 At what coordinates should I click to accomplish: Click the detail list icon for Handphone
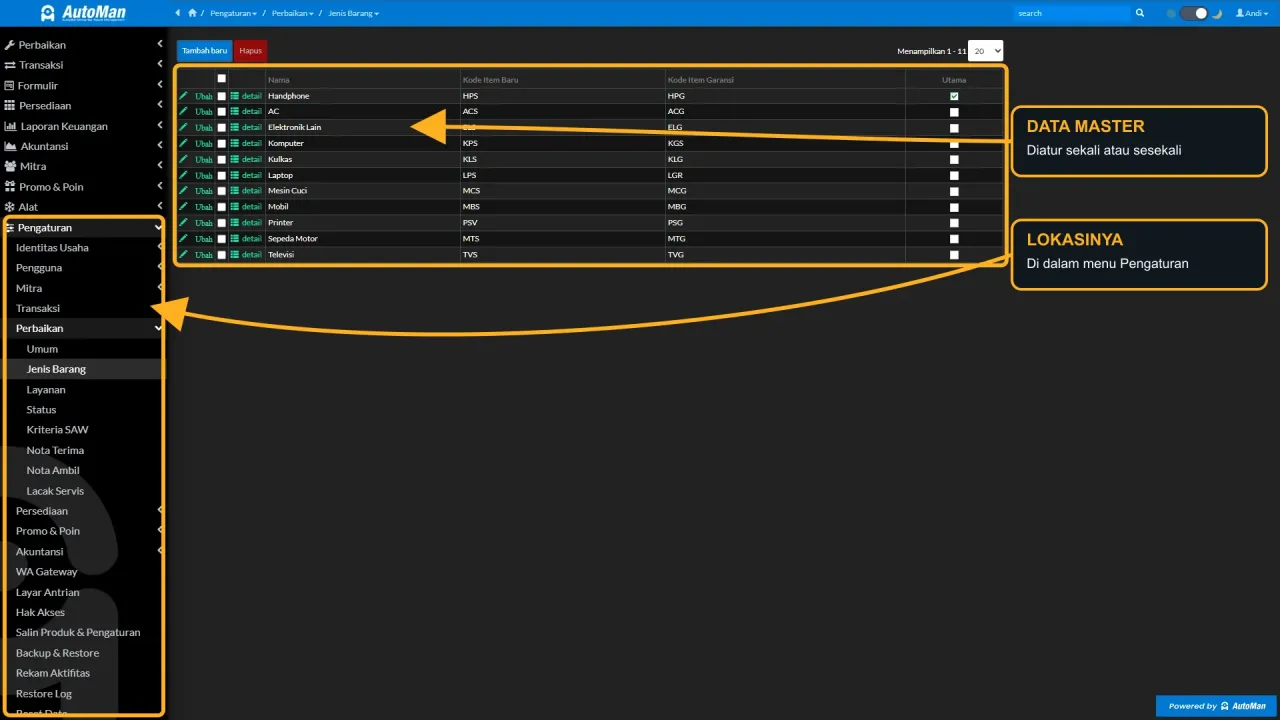point(235,96)
